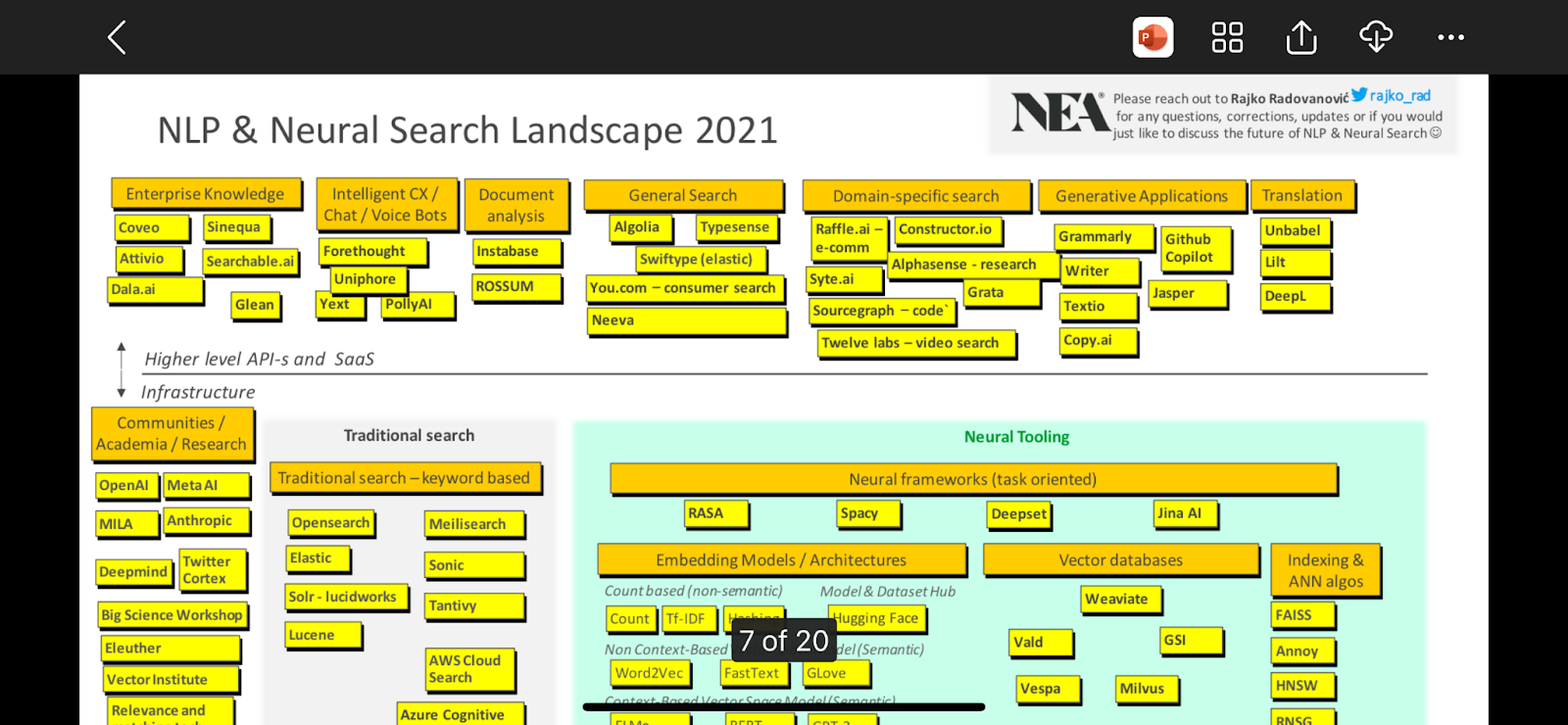
Task: Tap the share icon
Action: coord(1301,37)
